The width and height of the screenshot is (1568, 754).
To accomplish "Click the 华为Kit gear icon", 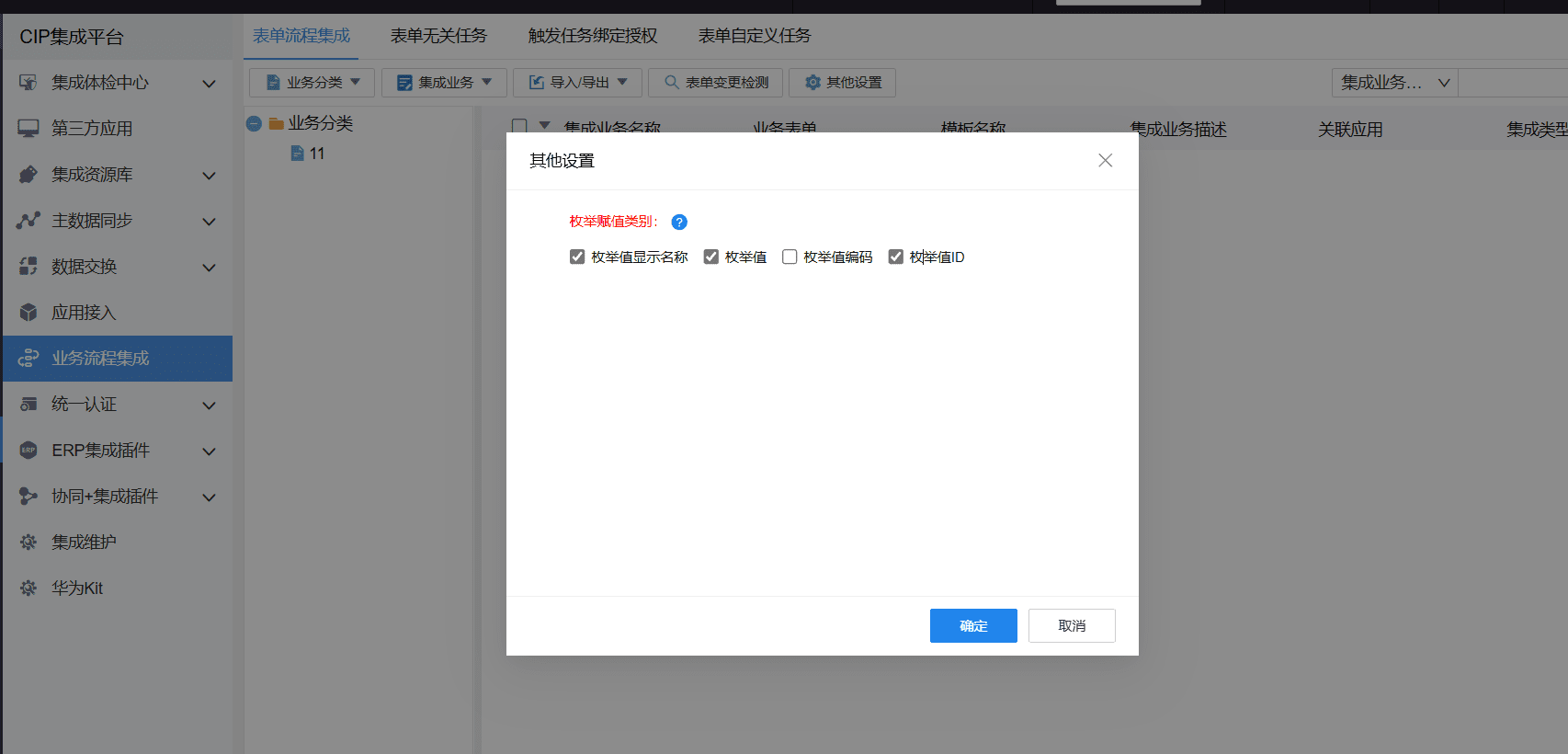I will (x=28, y=588).
